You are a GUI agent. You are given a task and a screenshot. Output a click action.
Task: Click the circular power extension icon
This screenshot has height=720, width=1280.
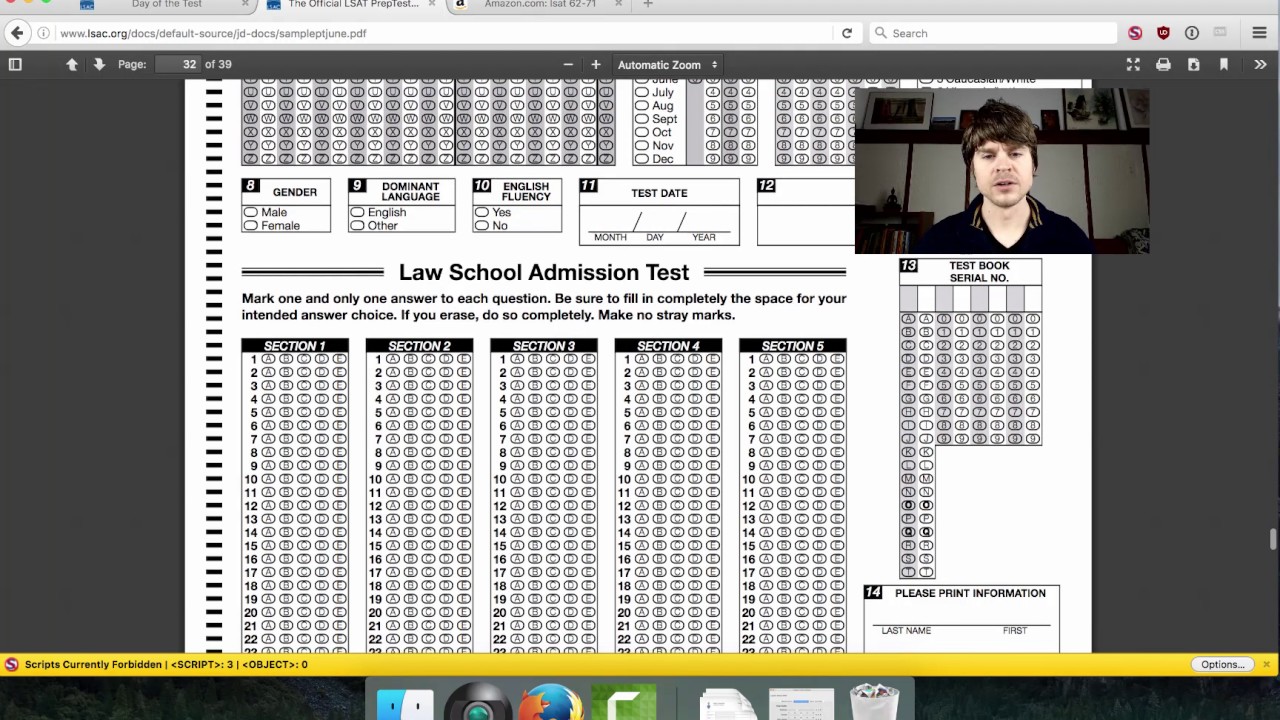click(x=1192, y=33)
